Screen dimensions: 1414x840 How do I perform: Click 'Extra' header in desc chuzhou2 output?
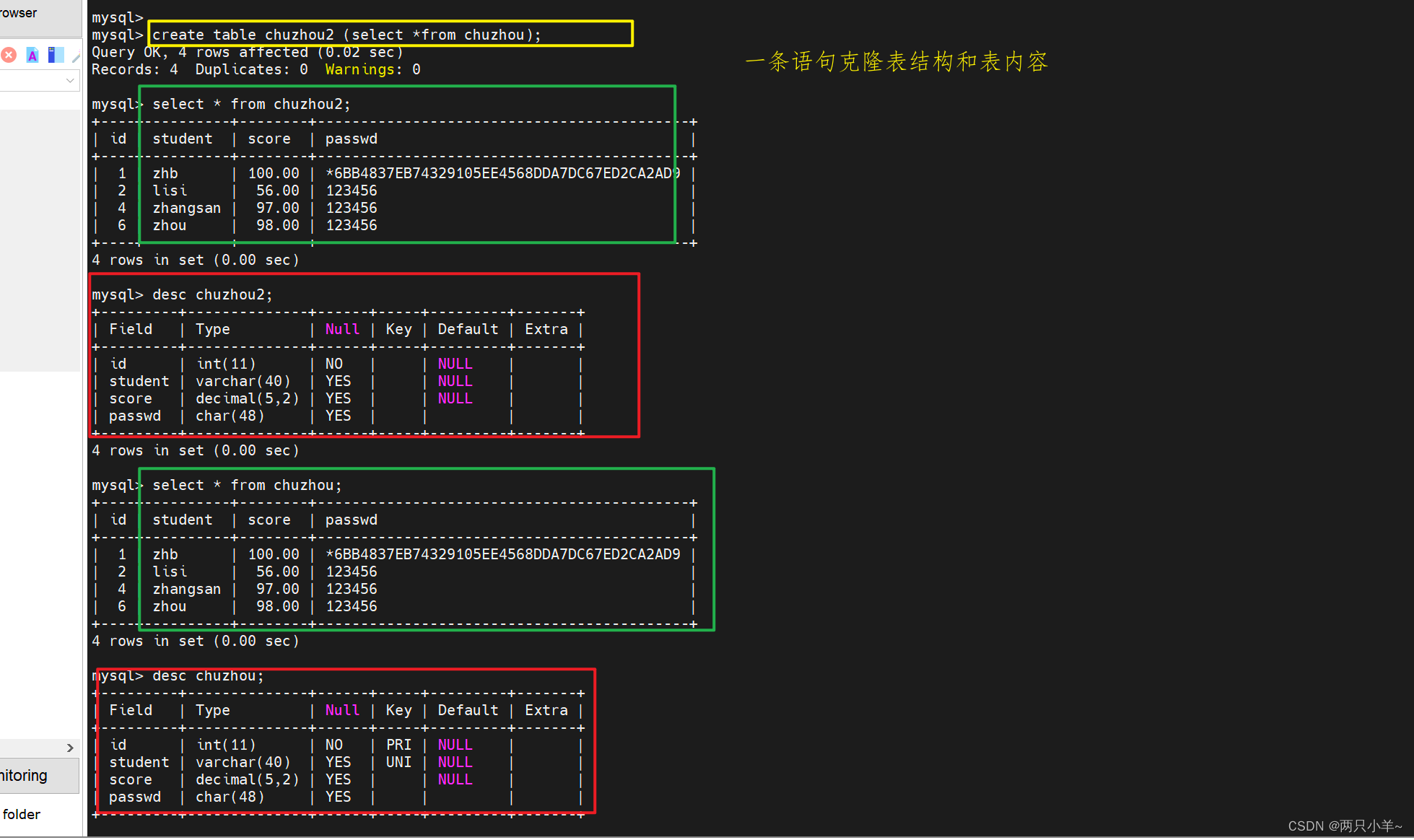tap(546, 329)
